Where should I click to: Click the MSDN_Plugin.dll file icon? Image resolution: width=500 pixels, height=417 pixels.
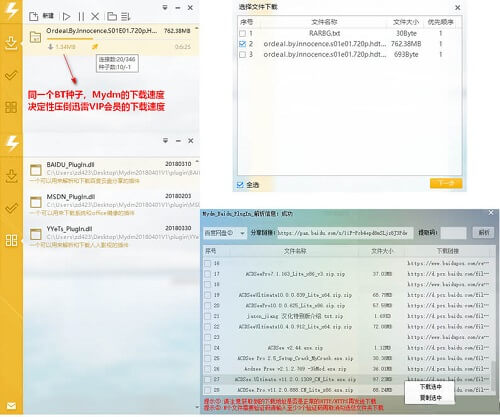pyautogui.click(x=36, y=202)
